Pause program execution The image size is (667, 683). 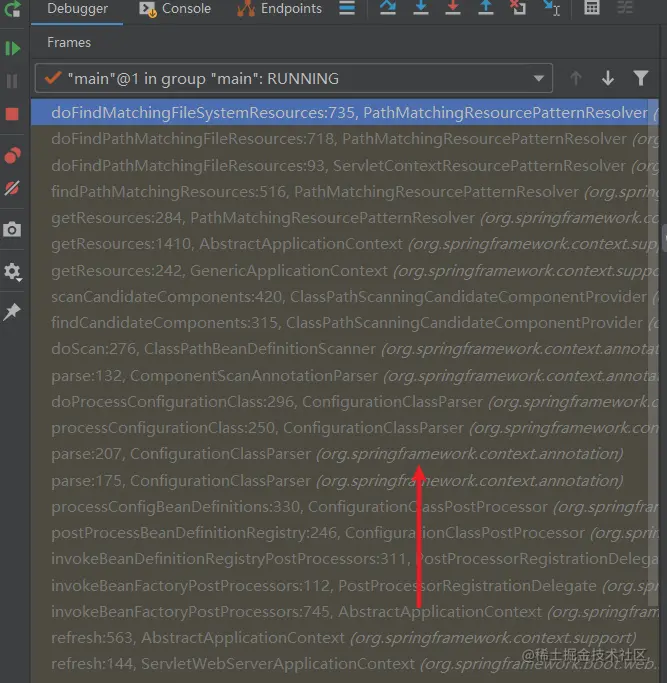coord(12,81)
